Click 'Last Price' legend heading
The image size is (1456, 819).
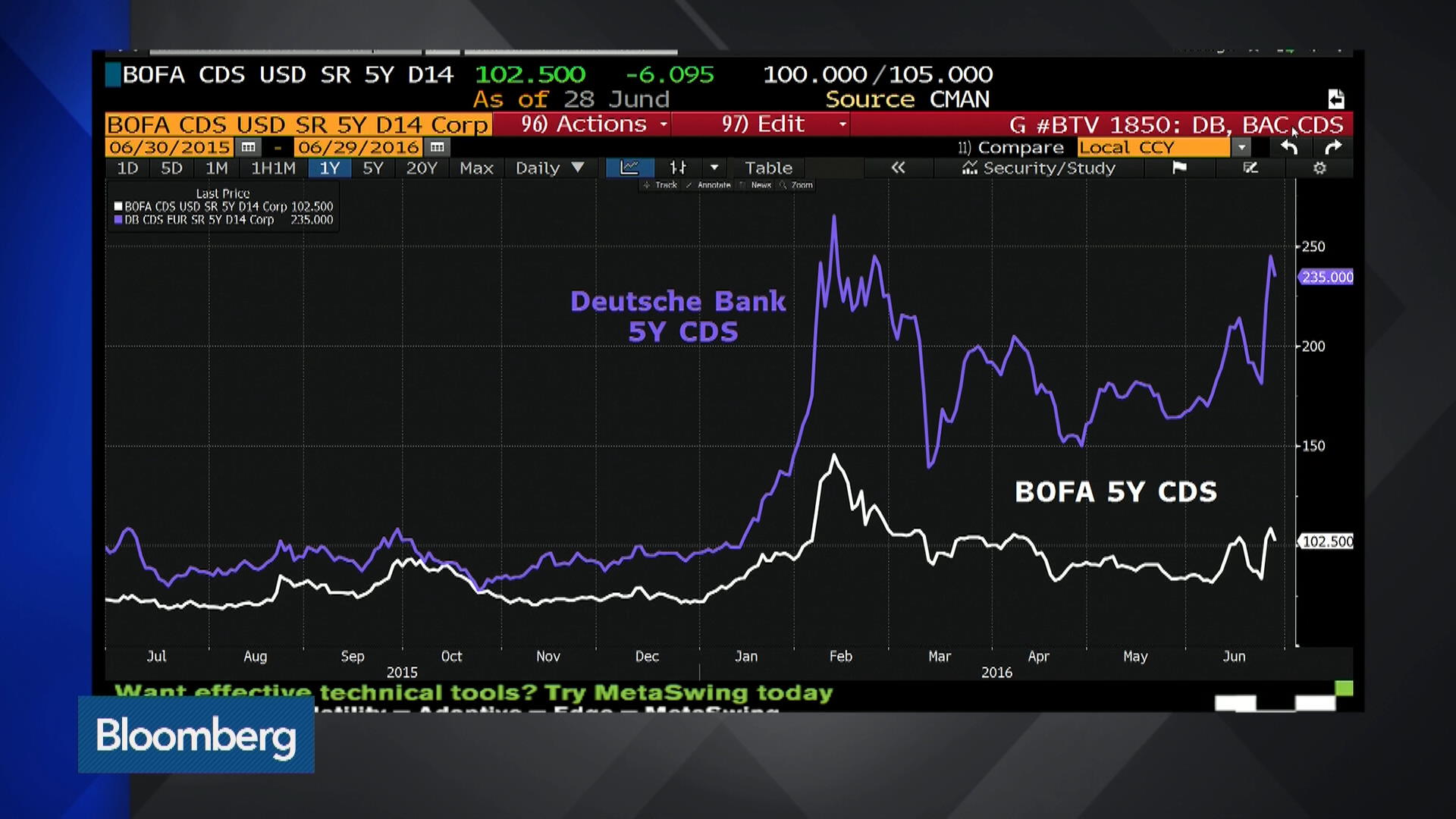(x=223, y=193)
